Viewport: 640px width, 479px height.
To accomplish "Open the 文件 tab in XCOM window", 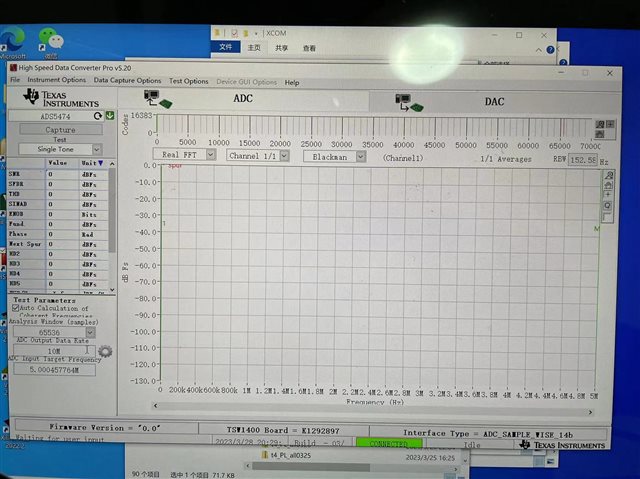I will 225,47.
